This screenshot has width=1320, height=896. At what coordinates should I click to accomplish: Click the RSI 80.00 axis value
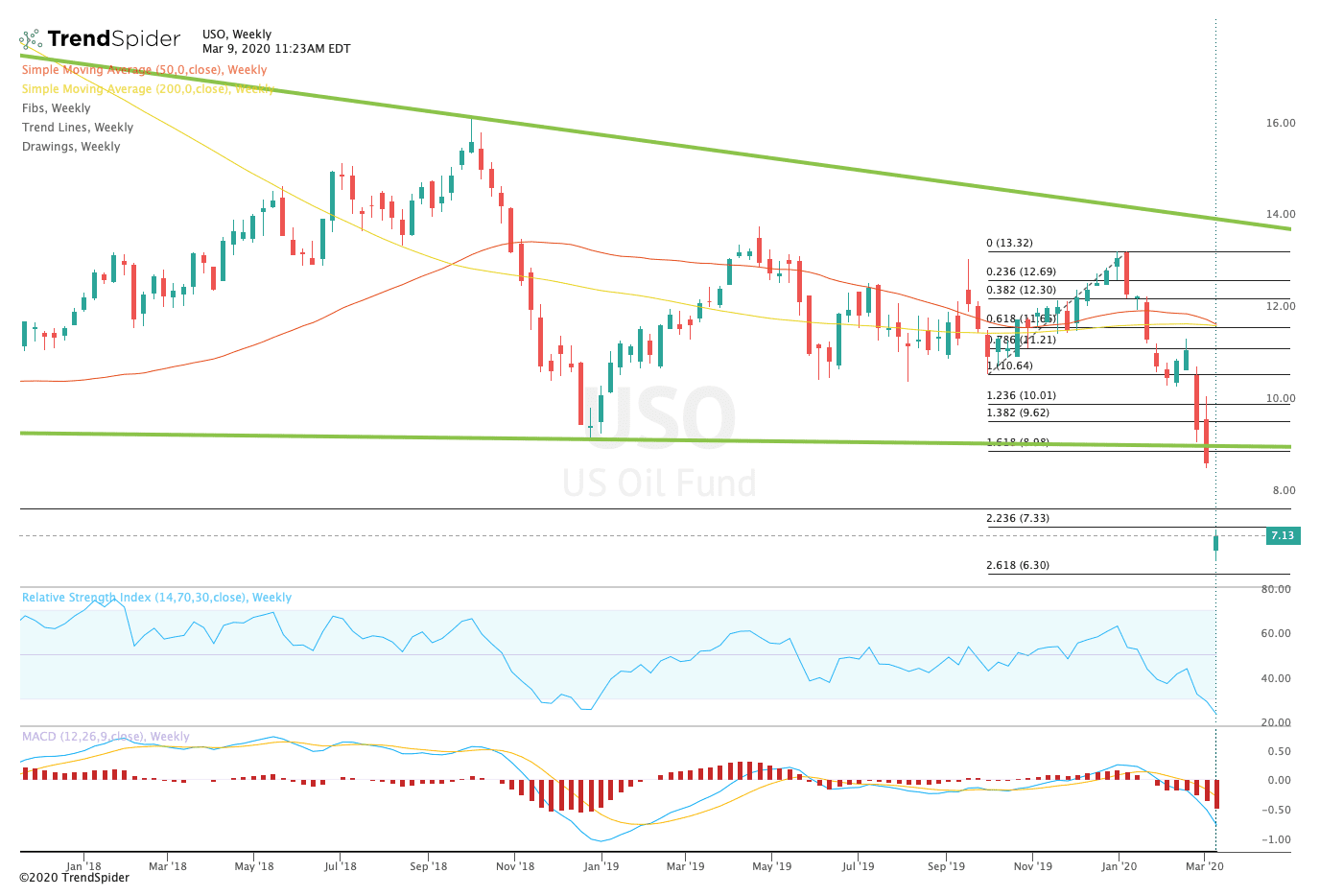(x=1276, y=589)
